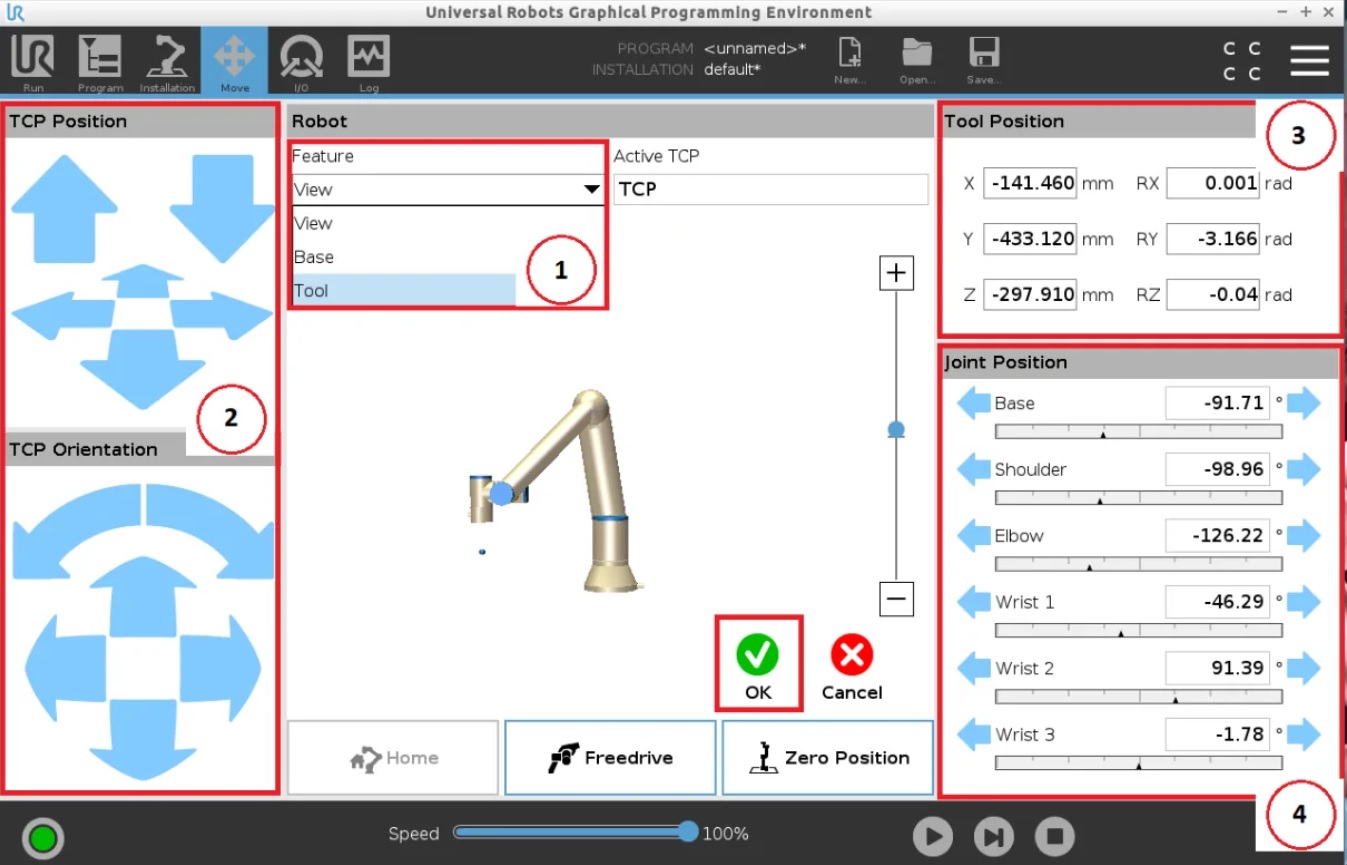This screenshot has width=1347, height=865.
Task: Choose View in the Feature list
Action: click(403, 223)
